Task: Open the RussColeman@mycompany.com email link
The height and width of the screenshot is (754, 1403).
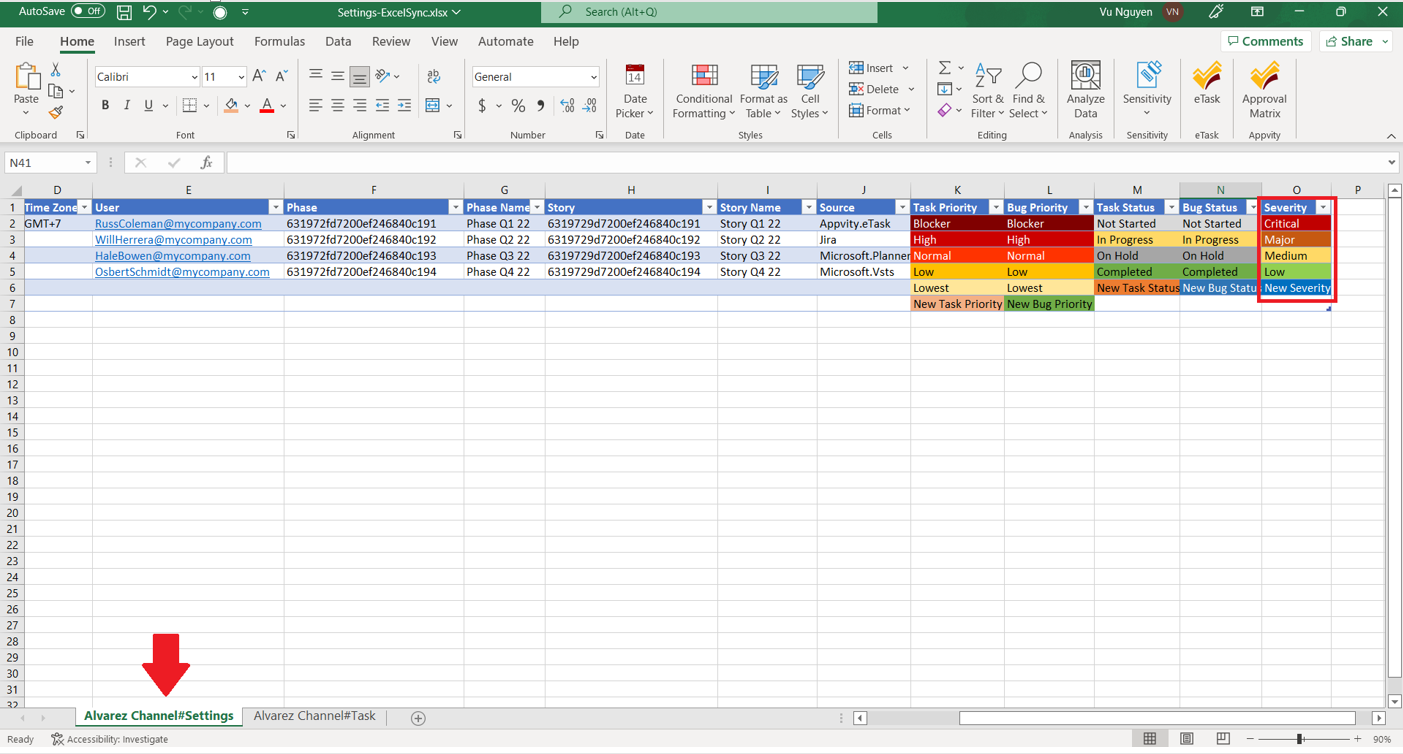Action: 178,224
